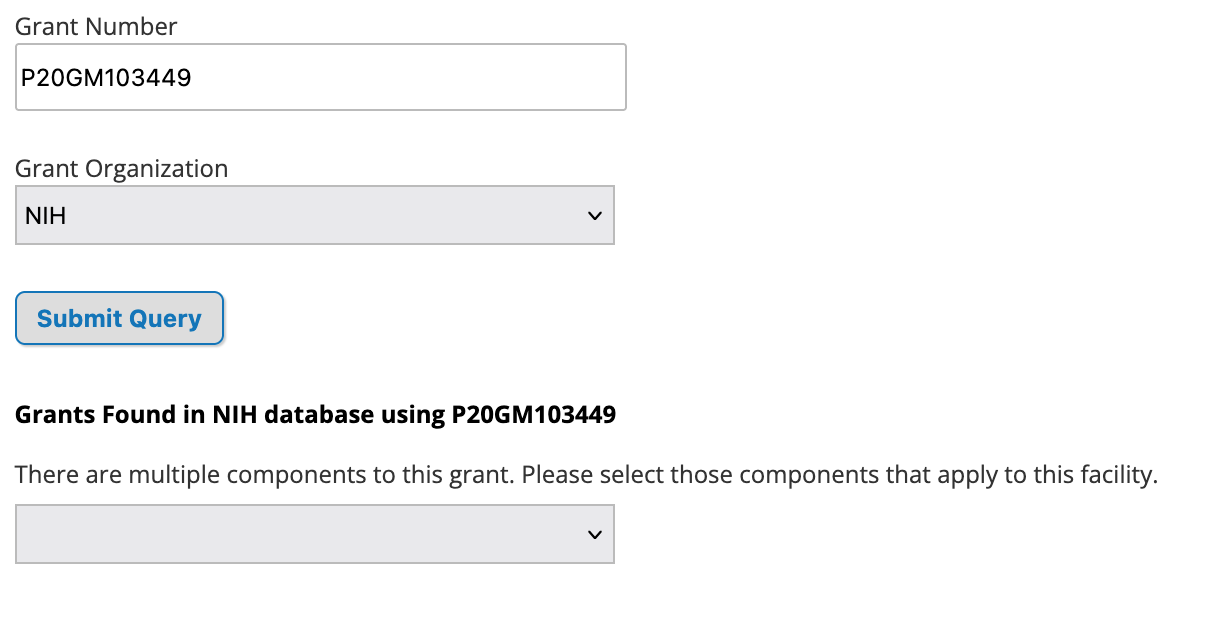Click the word 'facility' in the instructions

pyautogui.click(x=1119, y=474)
